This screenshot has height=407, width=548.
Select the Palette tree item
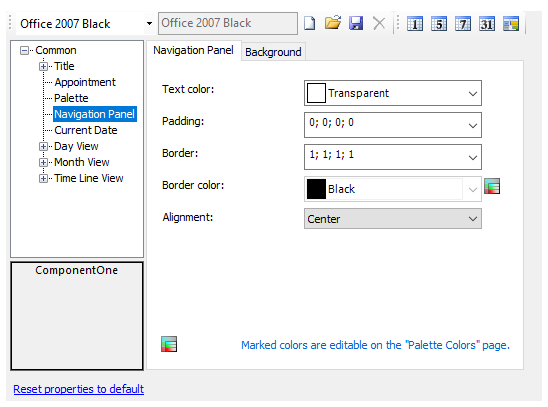(71, 98)
